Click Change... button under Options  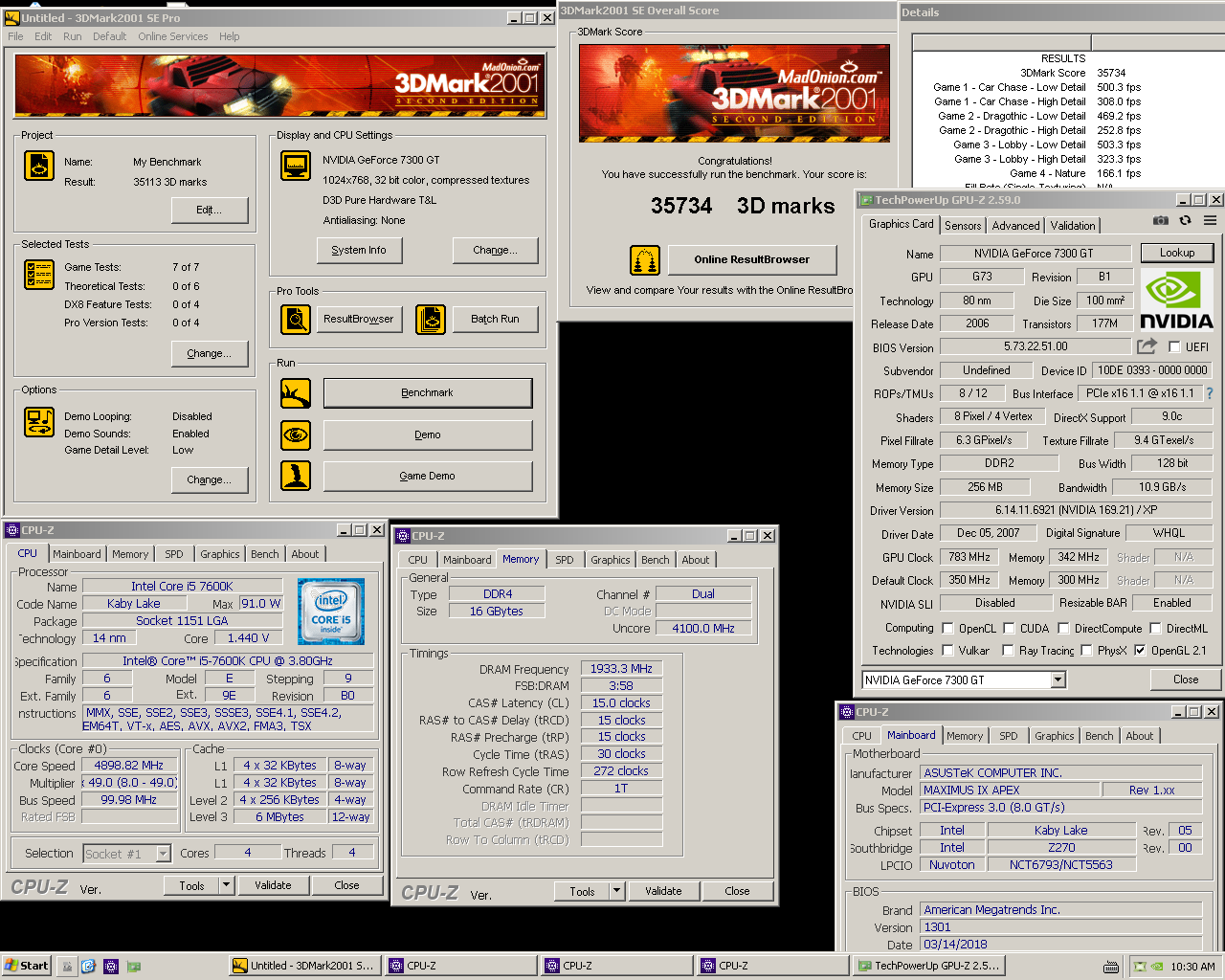pyautogui.click(x=209, y=479)
